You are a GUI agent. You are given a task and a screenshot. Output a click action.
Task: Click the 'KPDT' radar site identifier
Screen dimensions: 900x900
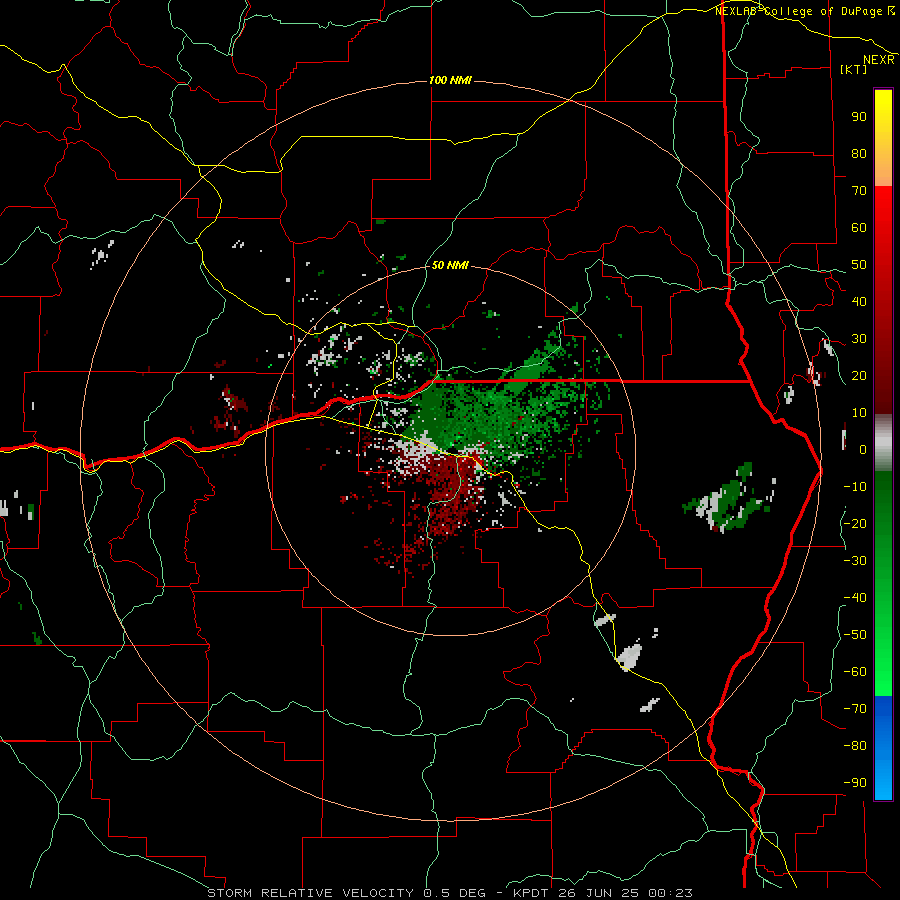pyautogui.click(x=530, y=893)
